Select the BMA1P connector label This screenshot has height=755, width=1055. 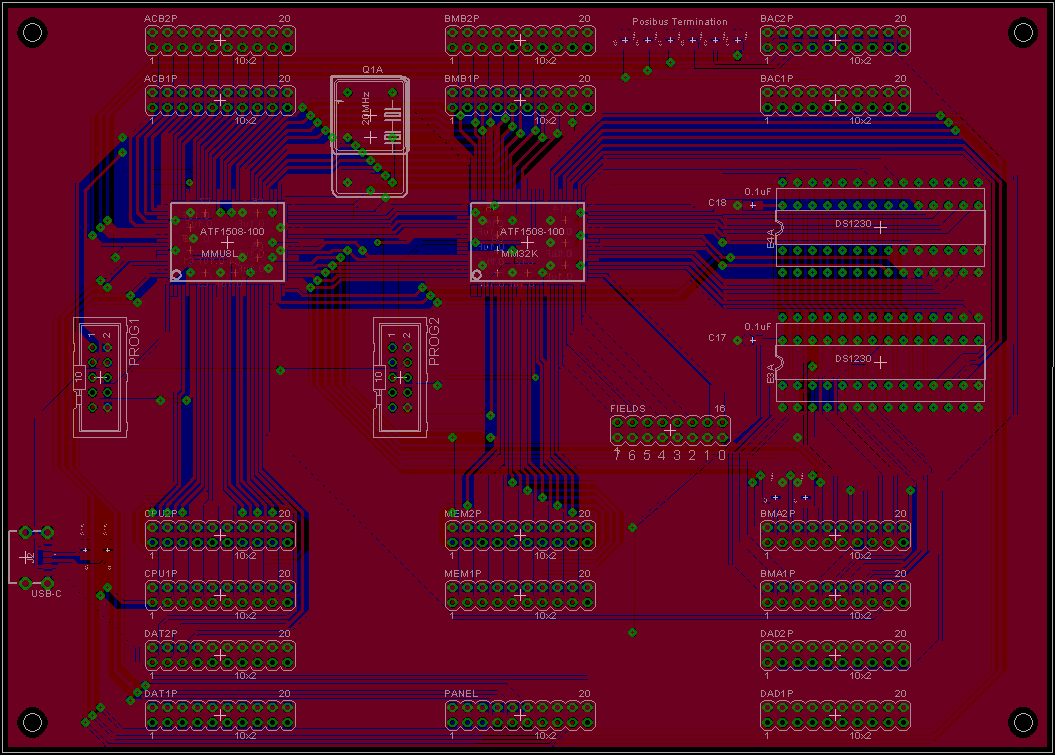[778, 574]
